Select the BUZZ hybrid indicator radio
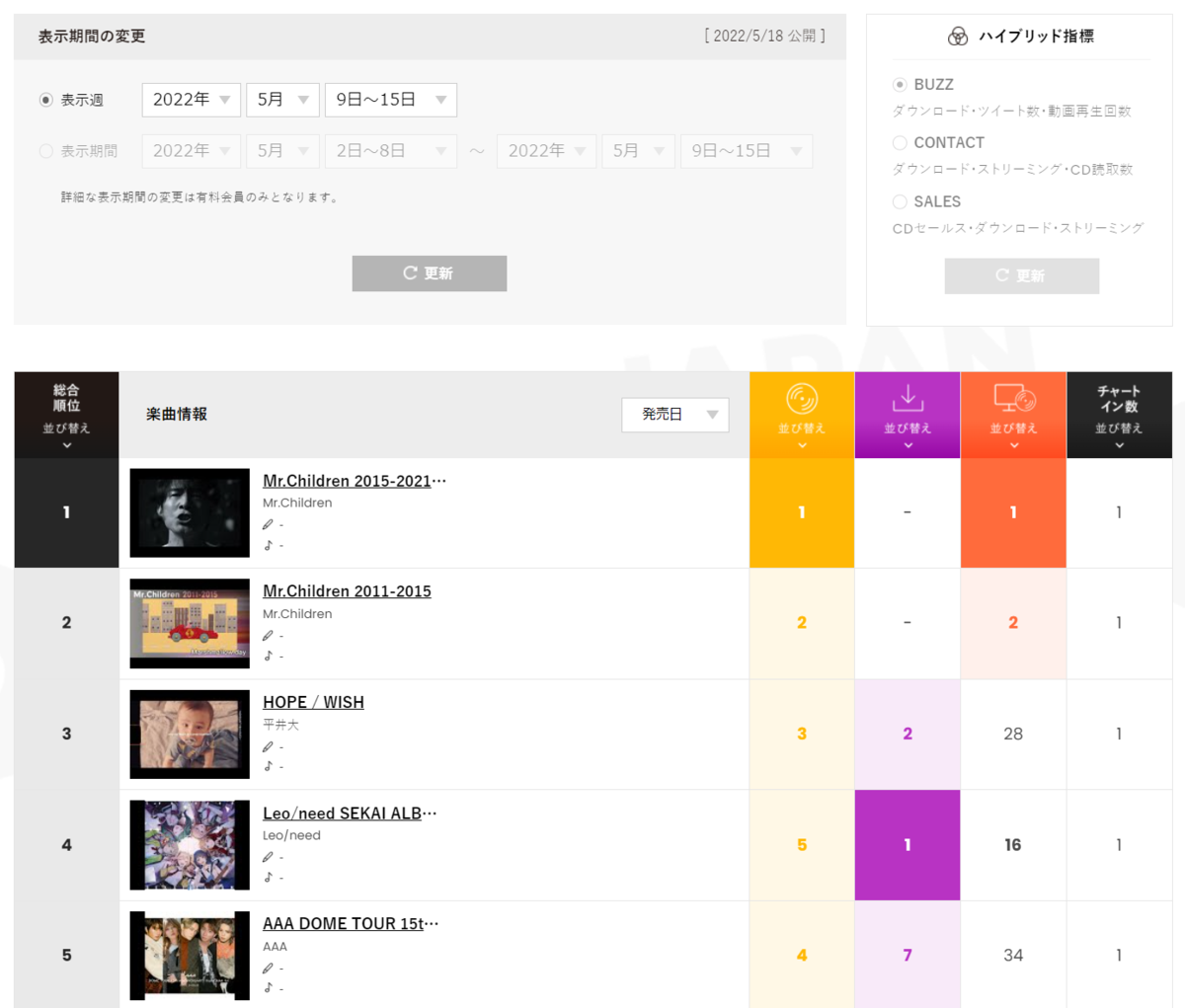Viewport: 1185px width, 1008px height. point(900,85)
